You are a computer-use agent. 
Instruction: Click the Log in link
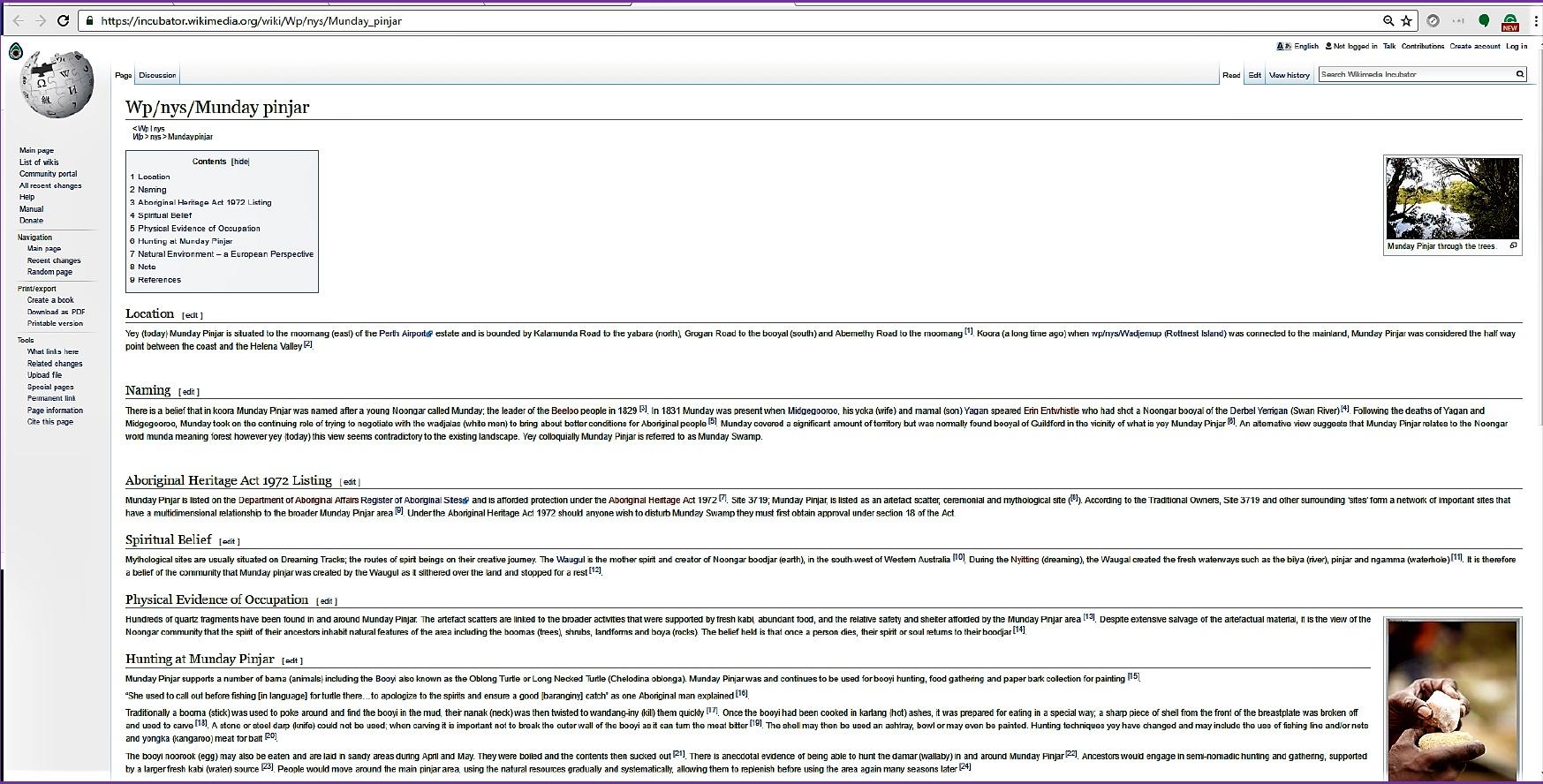pyautogui.click(x=1517, y=46)
